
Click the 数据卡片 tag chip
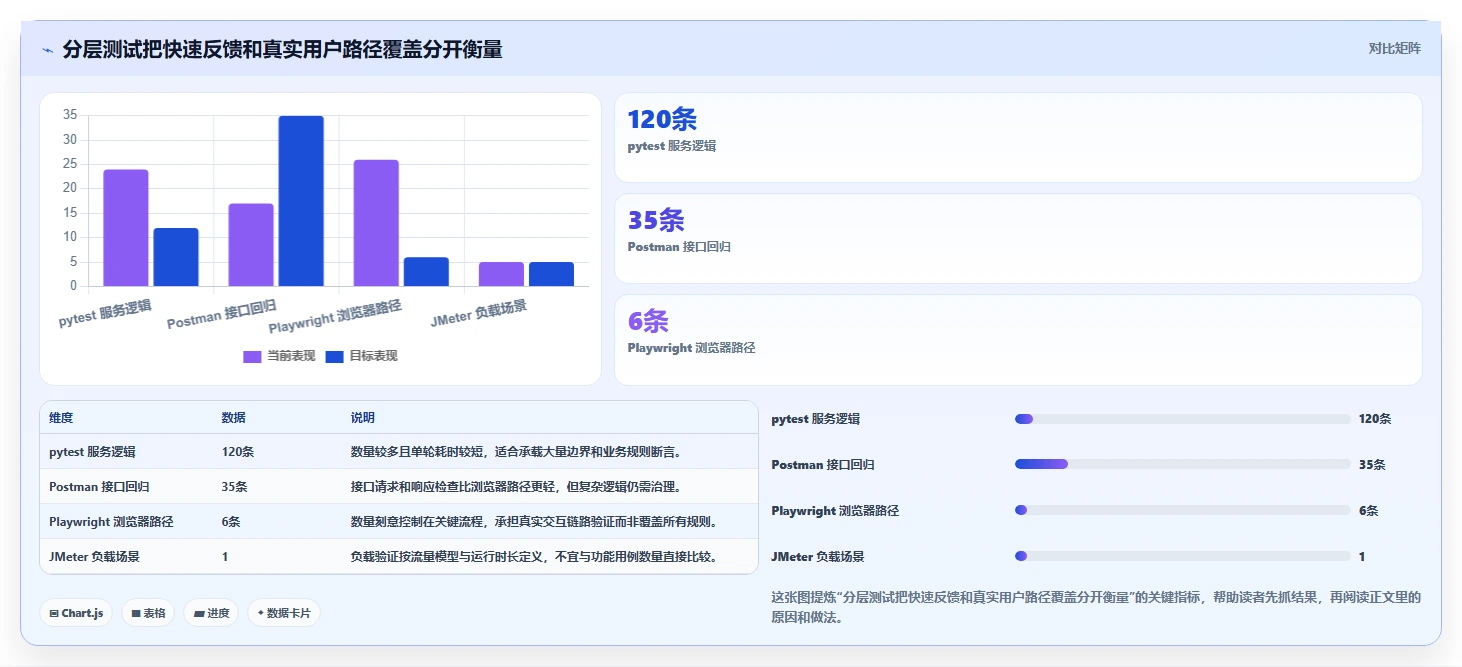pyautogui.click(x=284, y=613)
